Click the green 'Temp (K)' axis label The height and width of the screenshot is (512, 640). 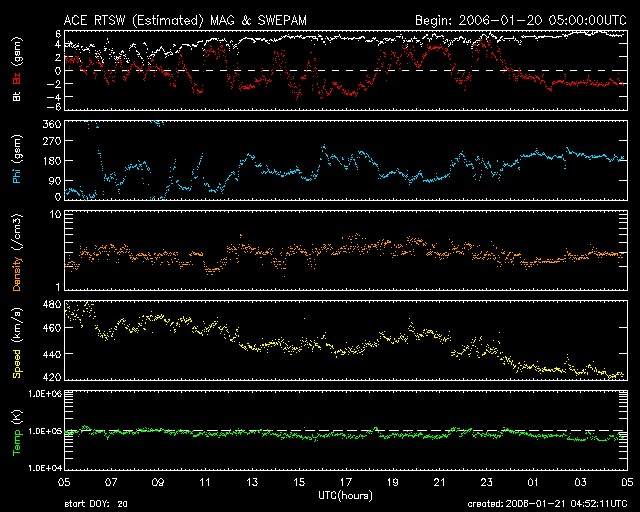point(17,433)
